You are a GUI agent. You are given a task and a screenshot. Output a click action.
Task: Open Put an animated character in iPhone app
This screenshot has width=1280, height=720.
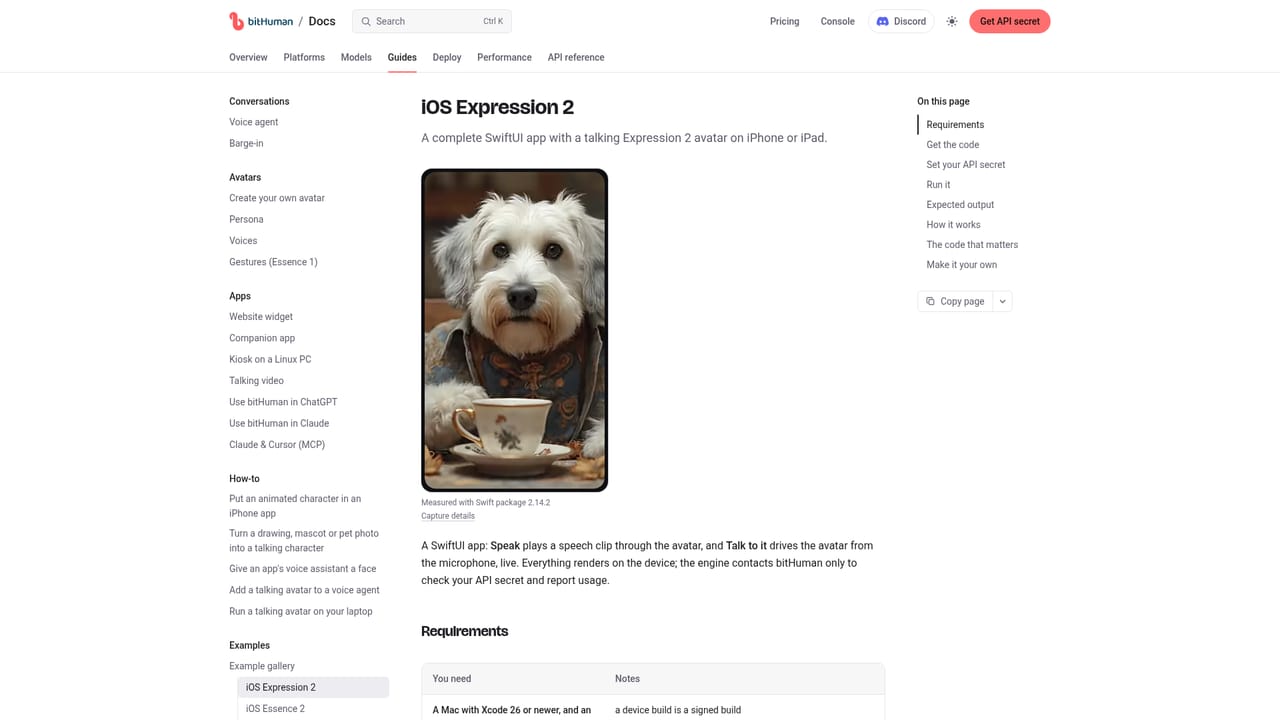(x=295, y=506)
